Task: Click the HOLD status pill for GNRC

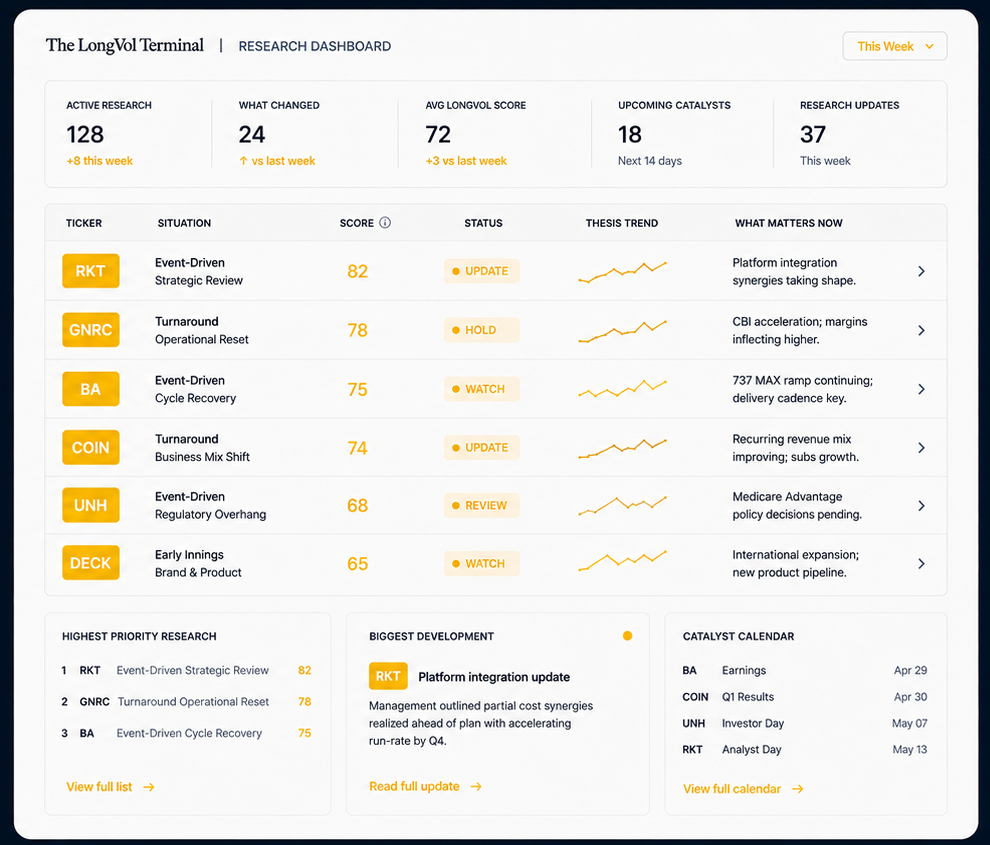Action: point(482,330)
